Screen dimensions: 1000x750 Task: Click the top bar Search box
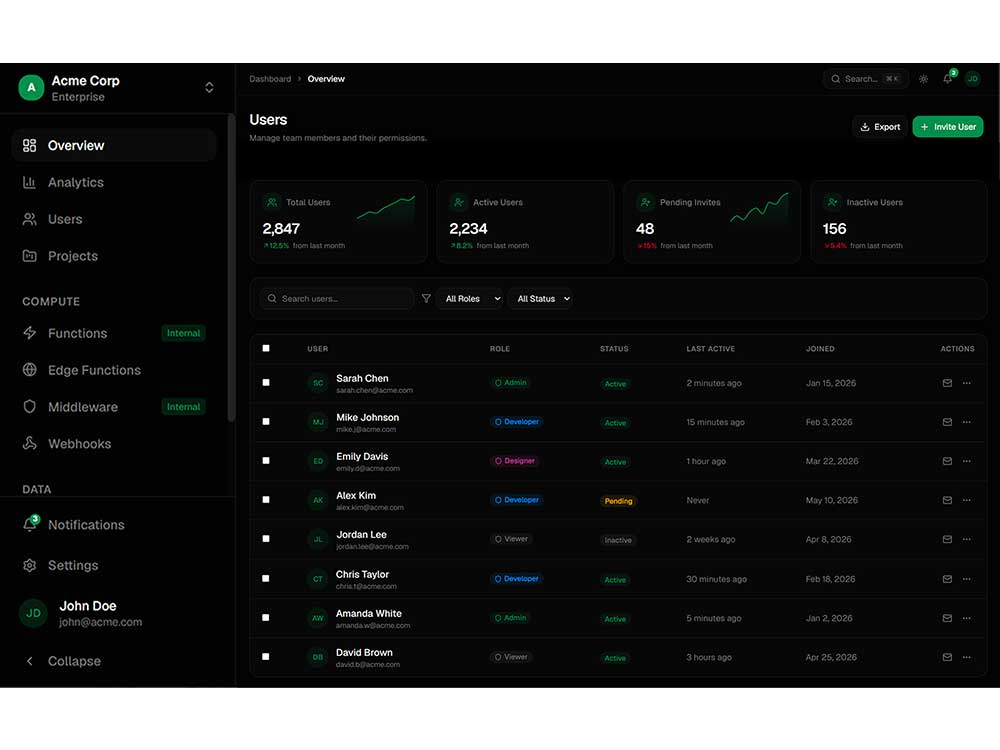[866, 79]
